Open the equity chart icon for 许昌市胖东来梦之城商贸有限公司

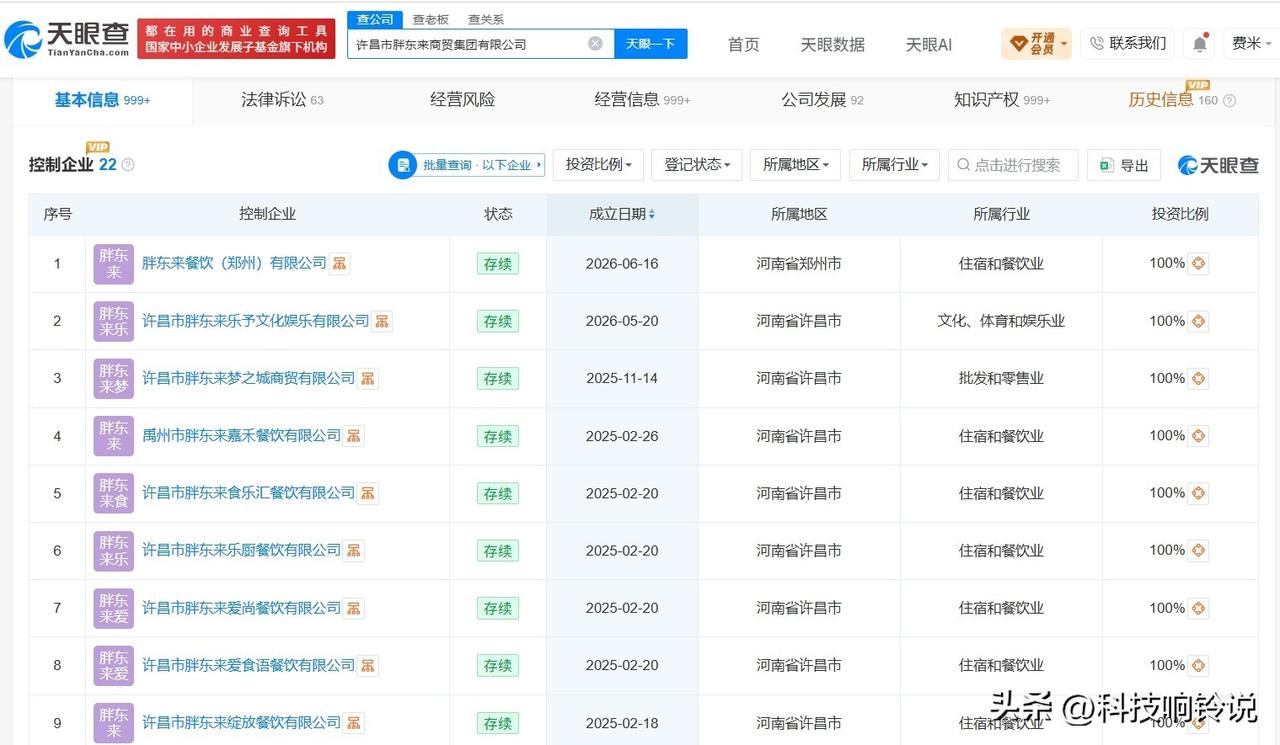click(x=368, y=379)
